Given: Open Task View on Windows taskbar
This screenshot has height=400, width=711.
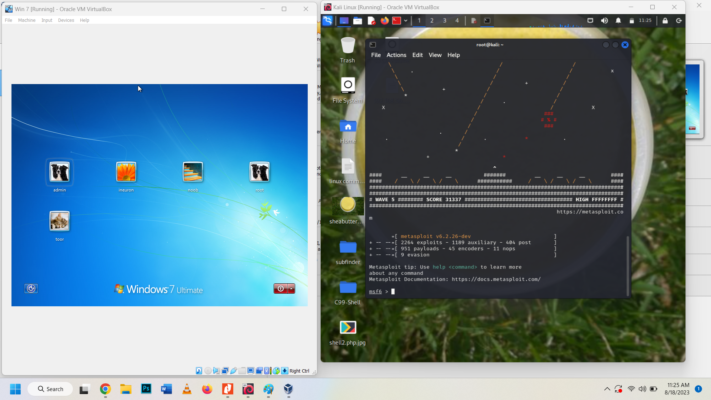Looking at the screenshot, I should tap(84, 389).
